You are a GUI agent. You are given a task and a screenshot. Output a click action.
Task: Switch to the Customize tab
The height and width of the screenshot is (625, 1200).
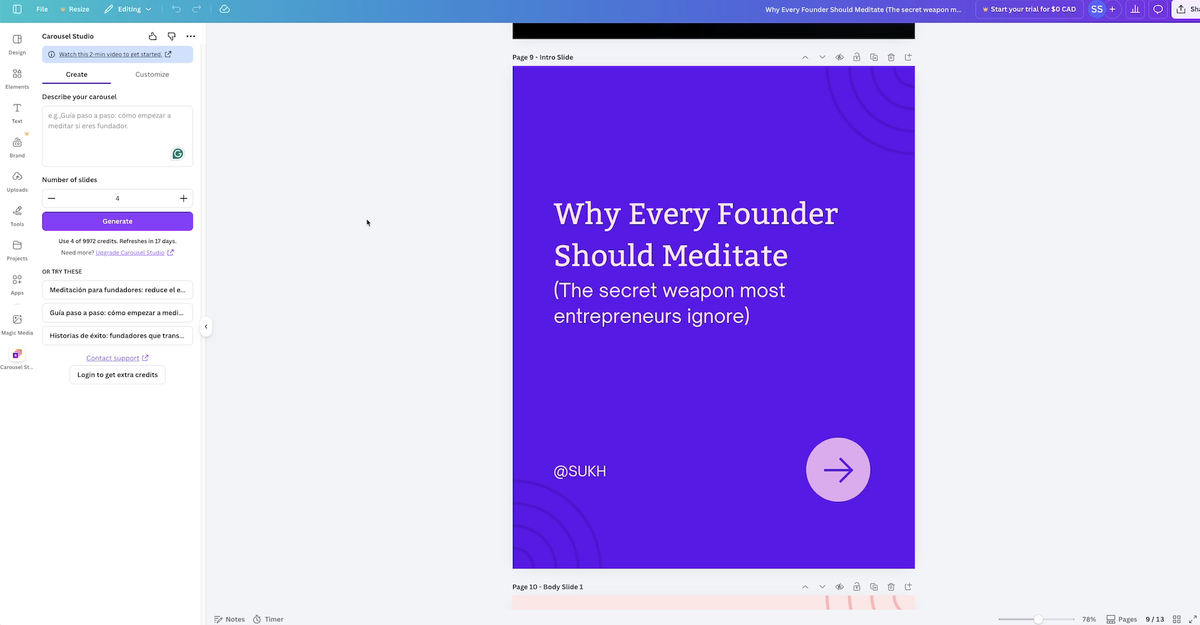click(152, 74)
